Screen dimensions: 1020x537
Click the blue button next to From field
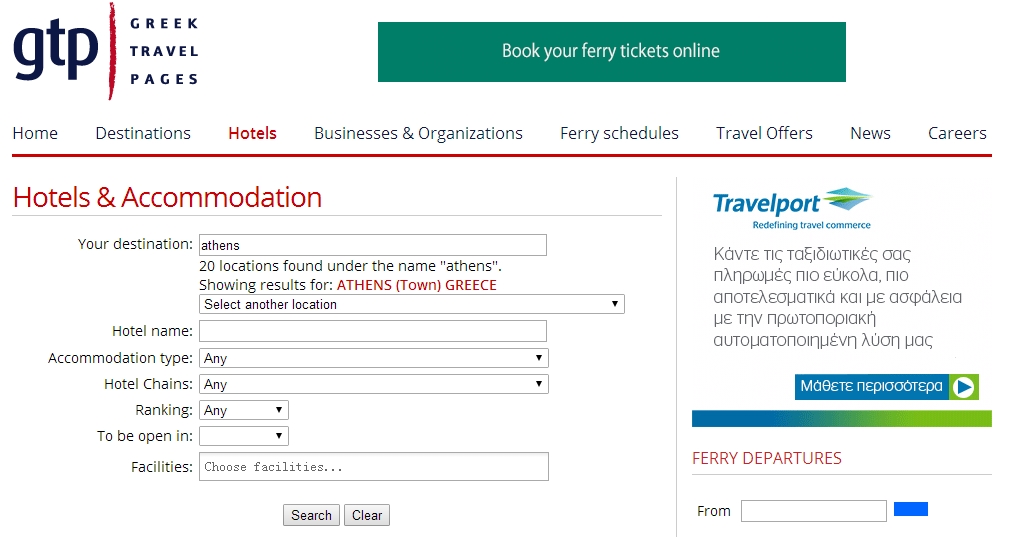pyautogui.click(x=911, y=509)
